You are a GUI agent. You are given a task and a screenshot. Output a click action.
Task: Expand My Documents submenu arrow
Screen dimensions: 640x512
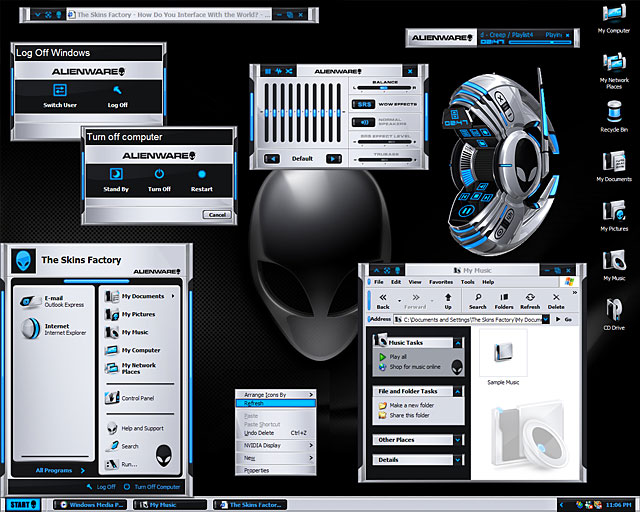[173, 296]
